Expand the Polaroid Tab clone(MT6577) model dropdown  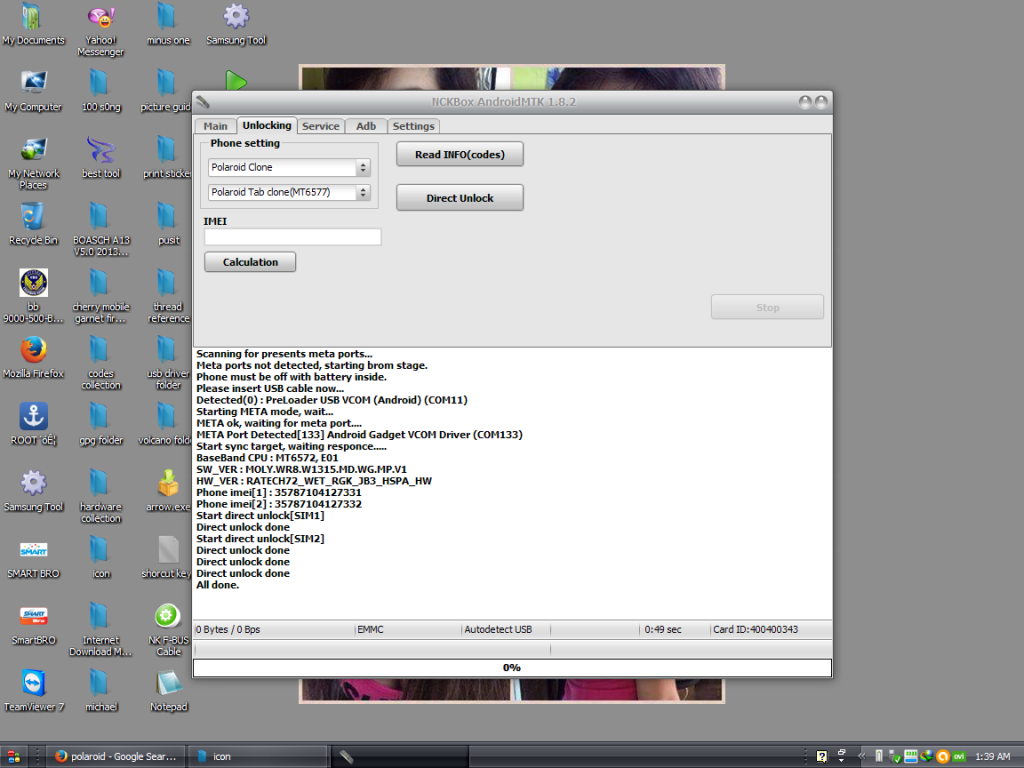289,192
